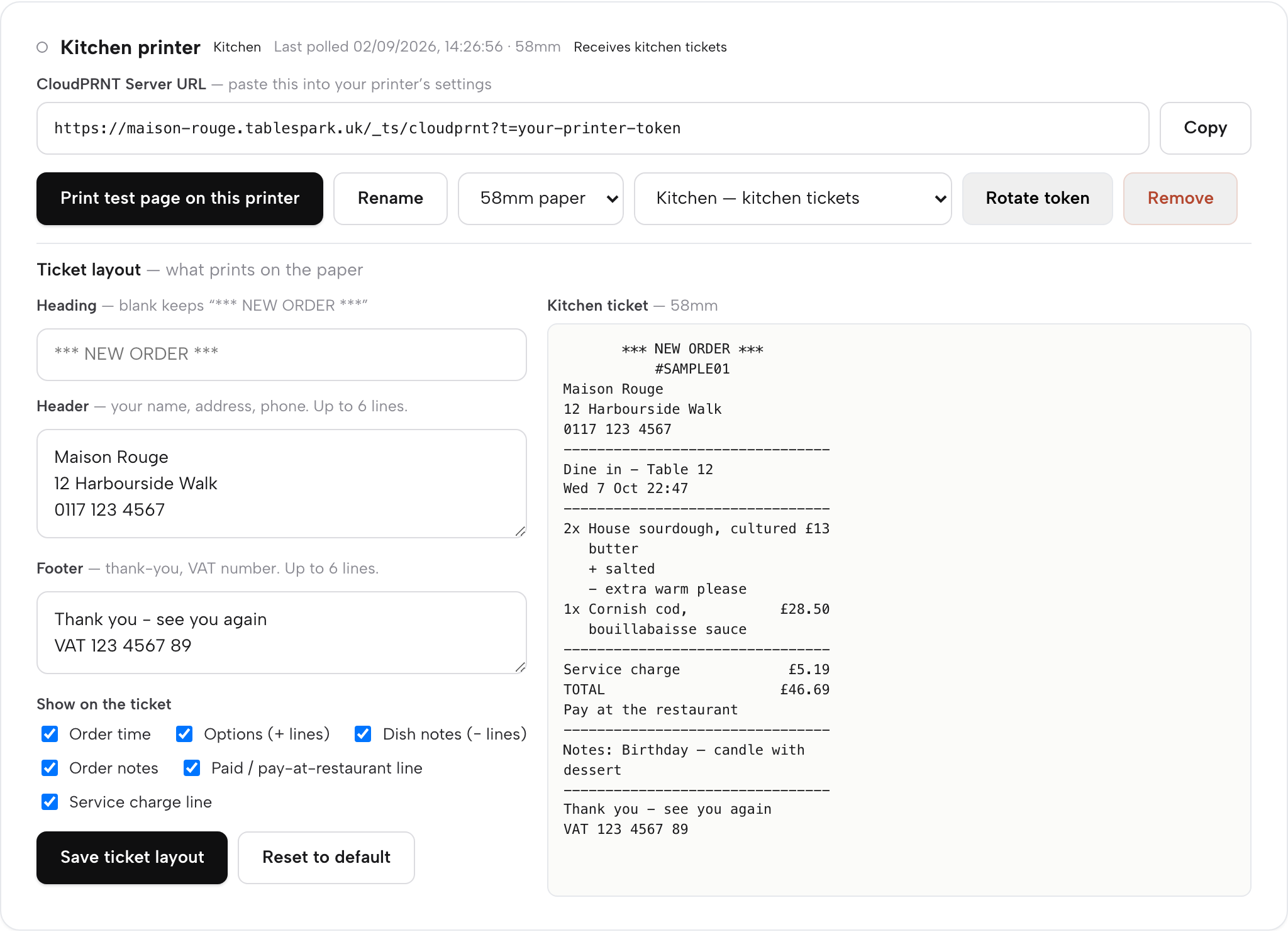
Task: Click the 'Kitchen printer' title
Action: [x=130, y=47]
